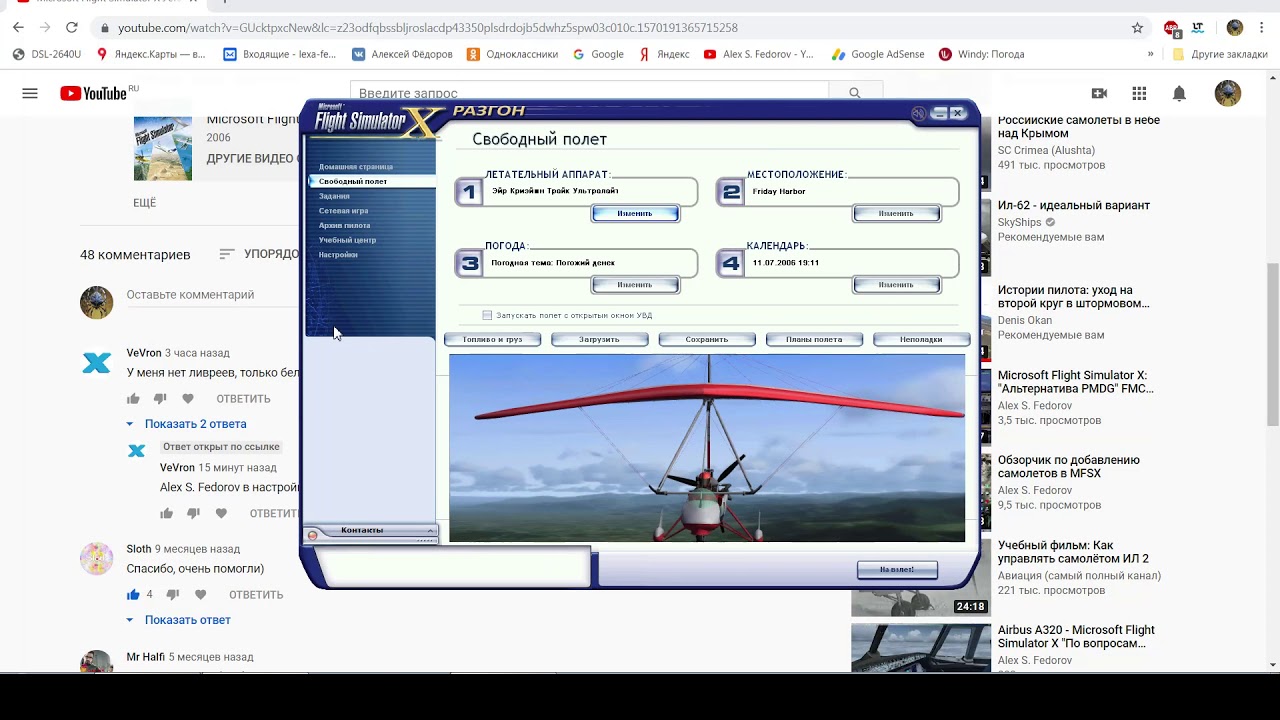Go back with the browser back arrow
1280x720 pixels.
click(18, 27)
